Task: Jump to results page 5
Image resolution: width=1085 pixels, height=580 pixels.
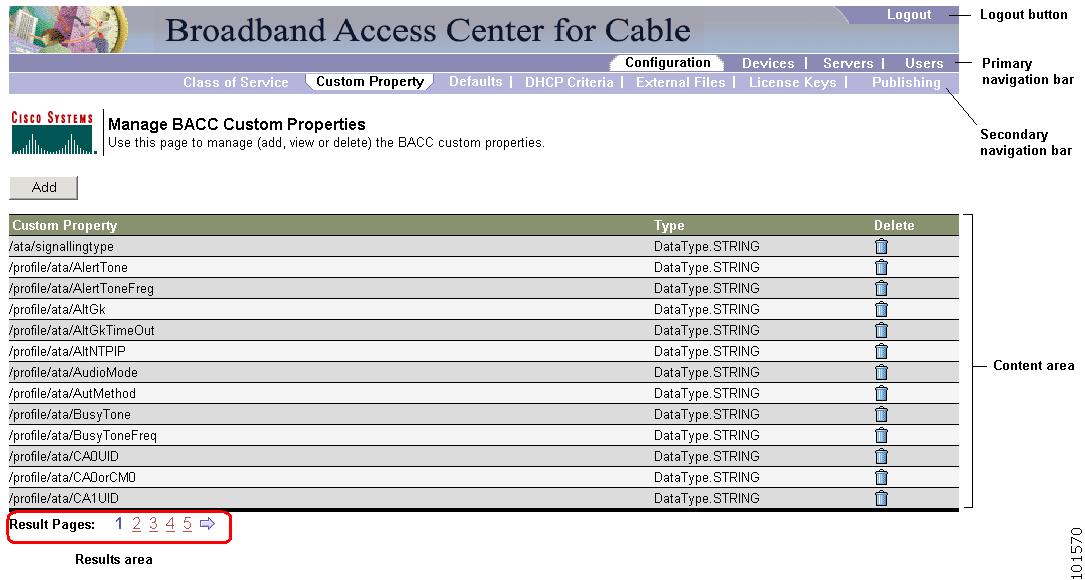Action: pyautogui.click(x=187, y=524)
